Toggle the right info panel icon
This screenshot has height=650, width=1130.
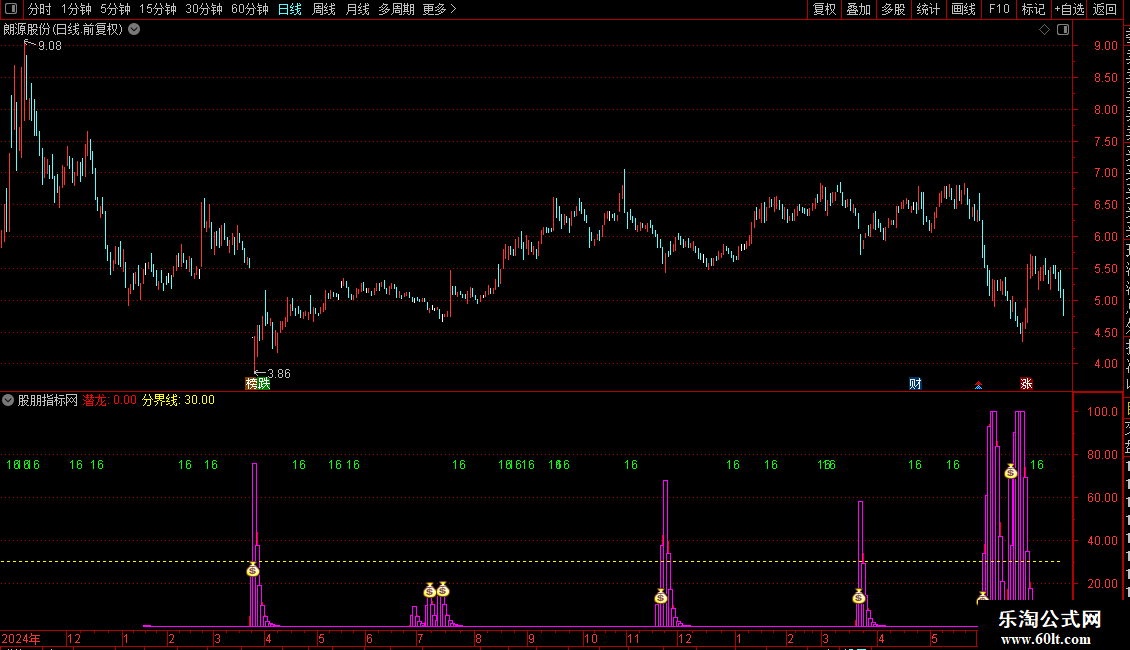coord(1063,30)
